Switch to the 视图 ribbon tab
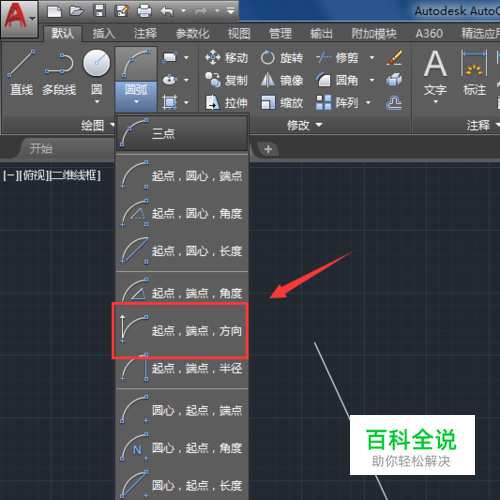This screenshot has width=500, height=500. [239, 33]
